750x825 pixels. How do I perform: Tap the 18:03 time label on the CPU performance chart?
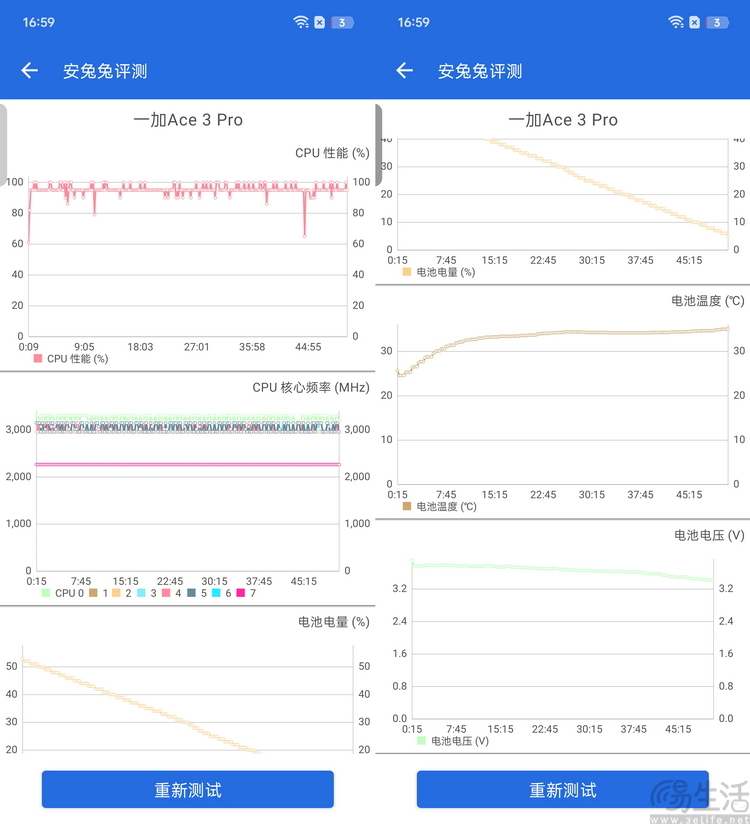coord(140,347)
